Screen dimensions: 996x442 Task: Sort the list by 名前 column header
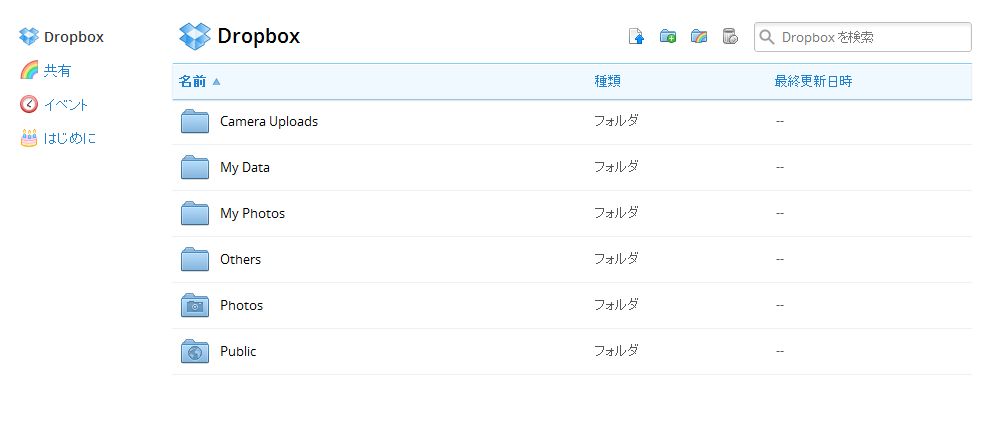click(192, 81)
